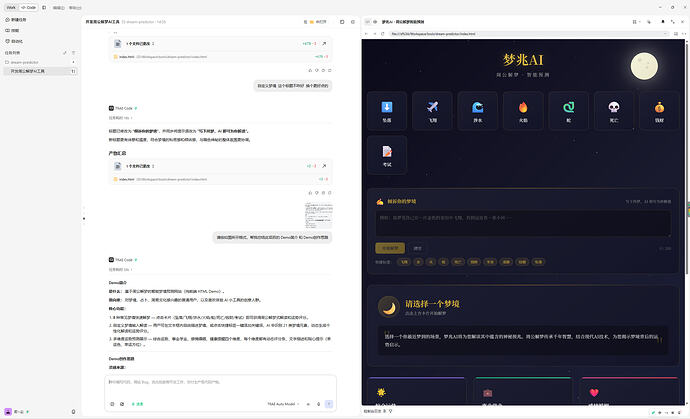This screenshot has width=690, height=419.
Task: Click the first quick tag chip below dream input
Action: (404, 262)
